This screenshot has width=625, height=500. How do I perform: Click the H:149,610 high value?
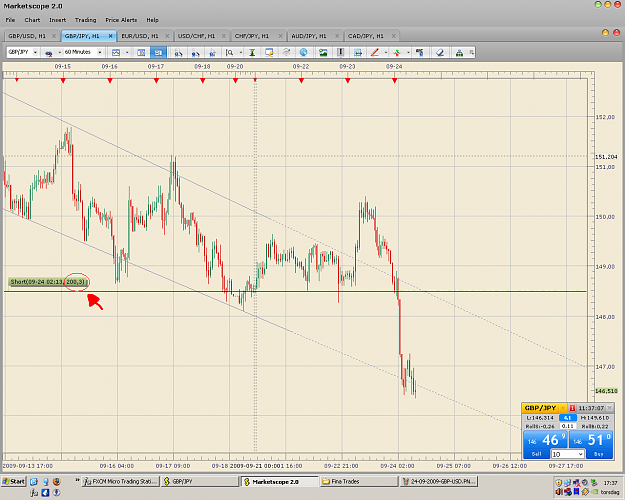(x=595, y=417)
